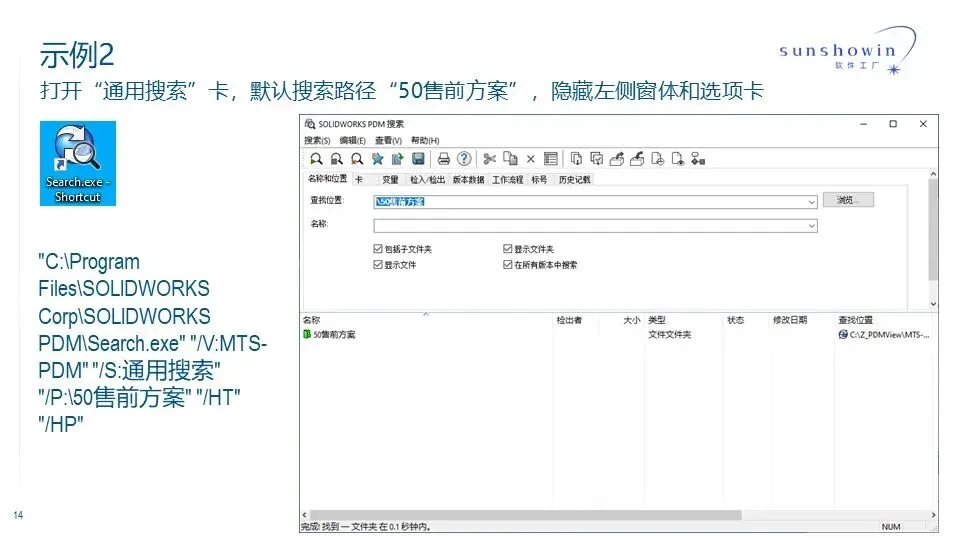Toggle the 在所有版本中搜索 checkbox

[x=508, y=264]
